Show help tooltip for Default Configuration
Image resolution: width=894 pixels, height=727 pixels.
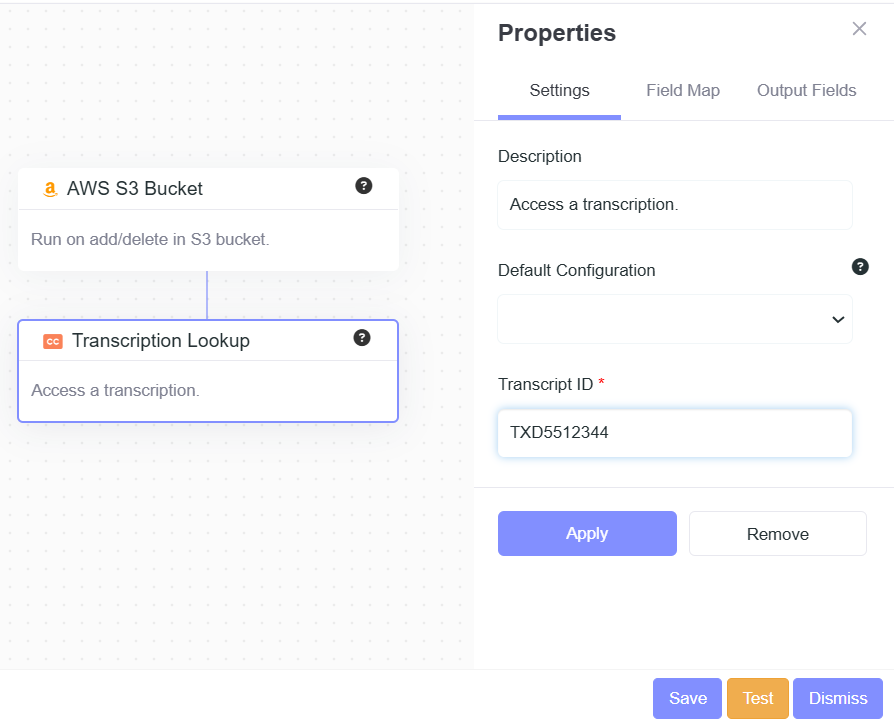point(860,267)
